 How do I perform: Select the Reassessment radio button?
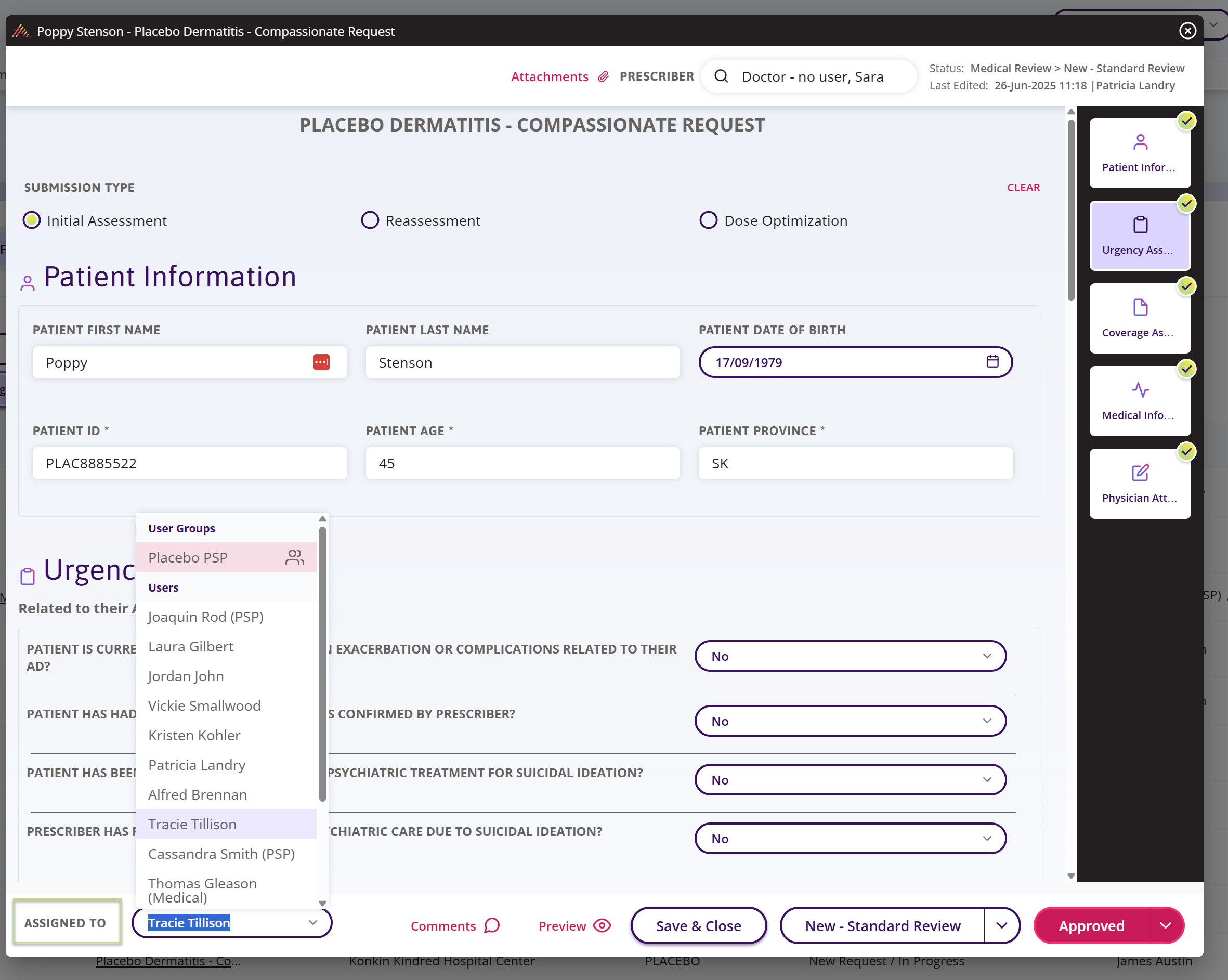click(x=370, y=220)
